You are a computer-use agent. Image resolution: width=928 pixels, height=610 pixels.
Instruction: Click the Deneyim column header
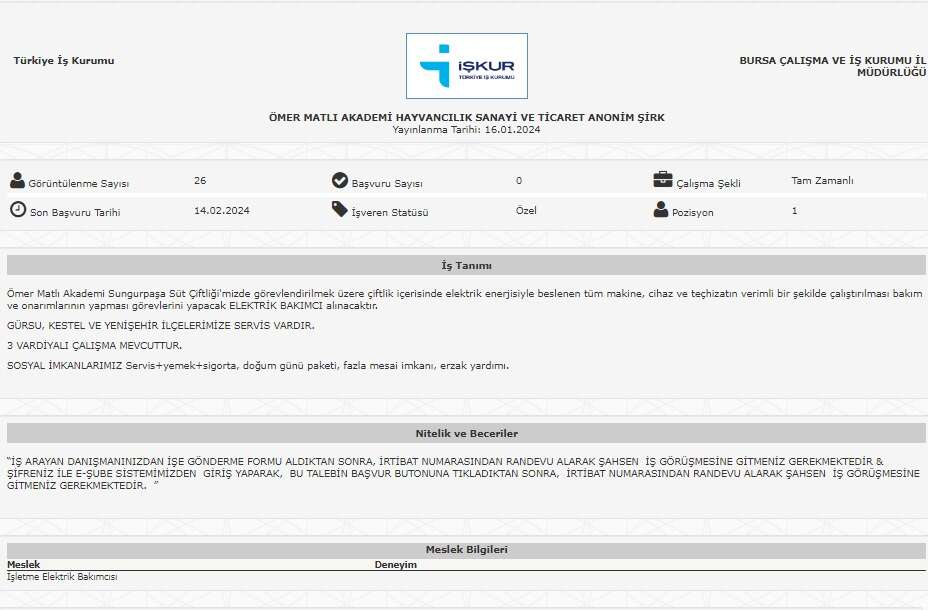pos(395,565)
